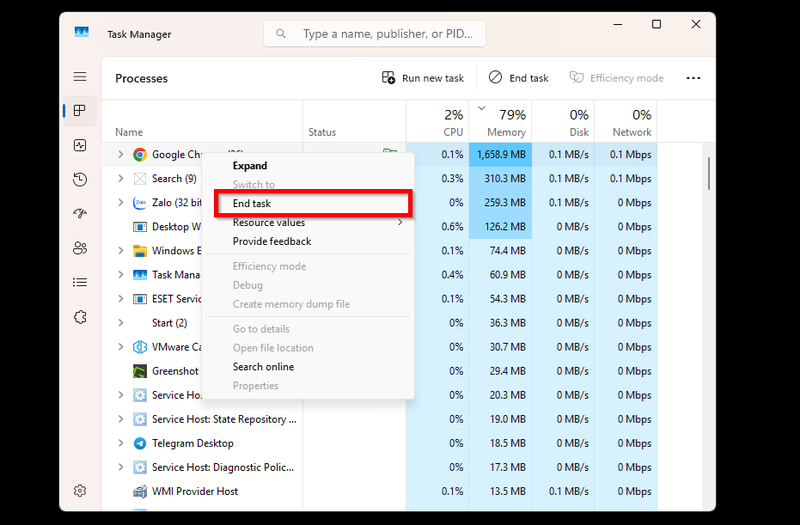Click the Zalo process icon

[x=139, y=203]
